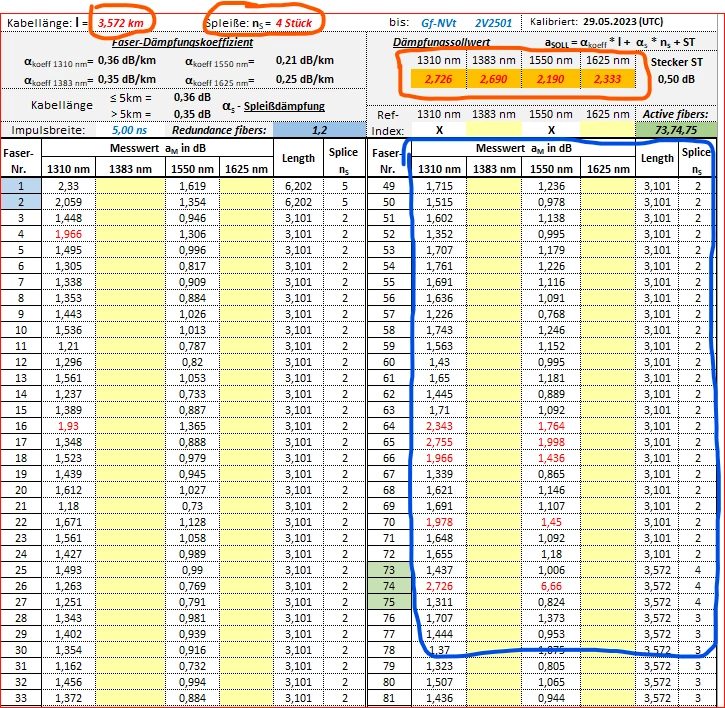Select the red 1,978 value of fiber 70
This screenshot has width=725, height=708.
pos(439,522)
